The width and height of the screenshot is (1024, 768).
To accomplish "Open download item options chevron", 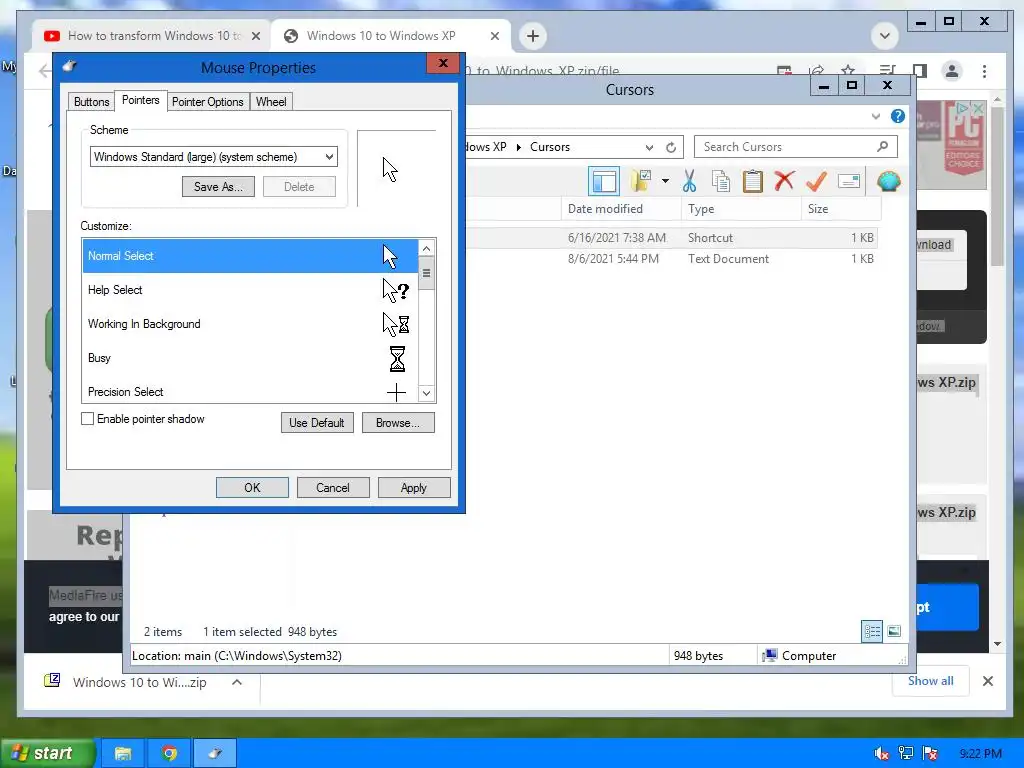I will coord(237,682).
